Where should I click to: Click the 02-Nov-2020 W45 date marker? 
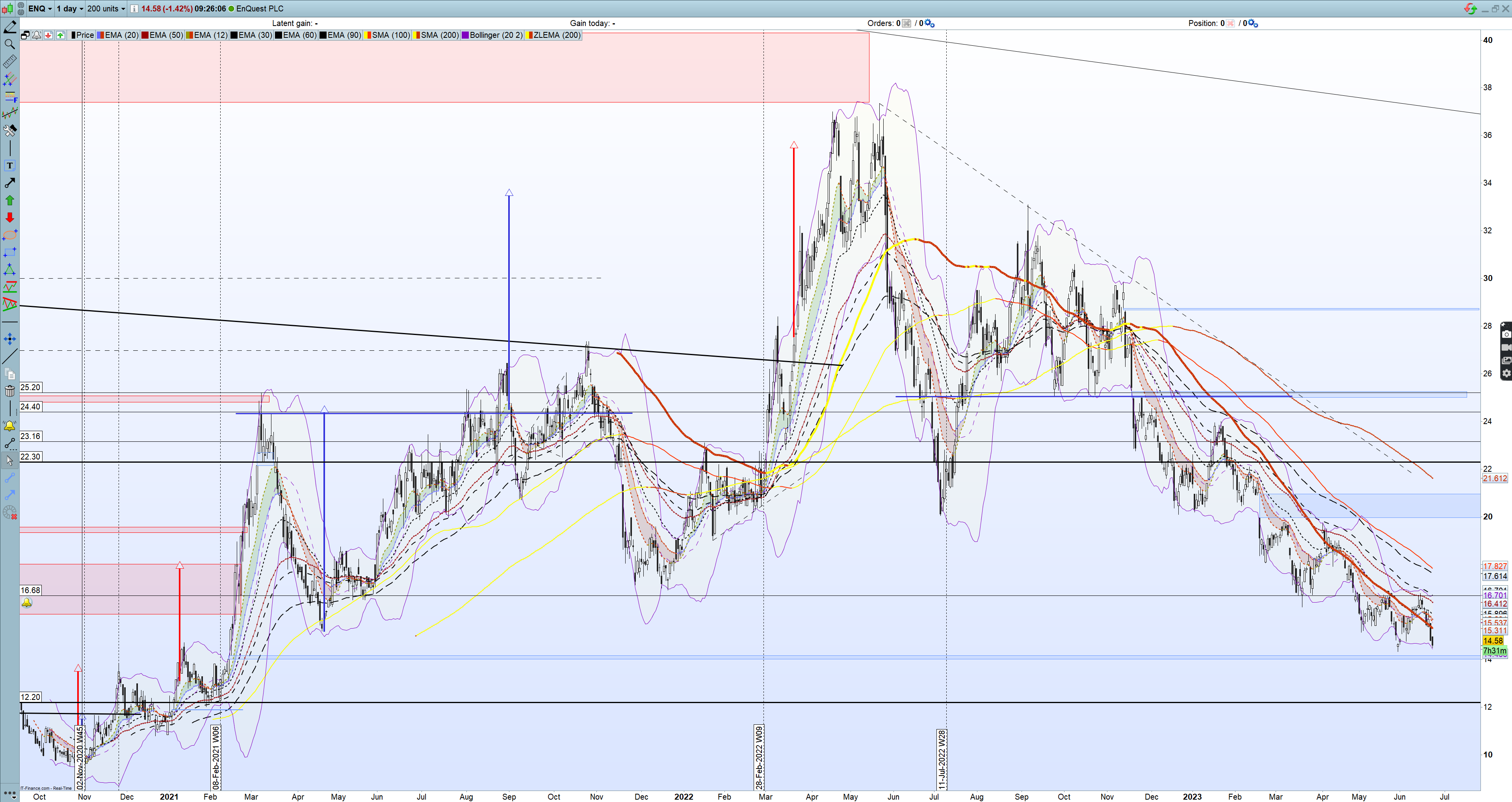point(80,757)
